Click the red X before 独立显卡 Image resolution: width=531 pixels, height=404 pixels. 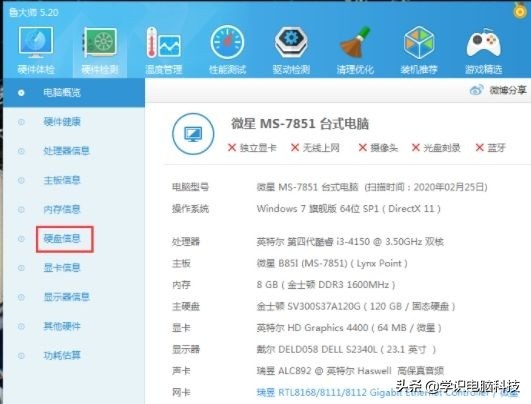[x=232, y=148]
